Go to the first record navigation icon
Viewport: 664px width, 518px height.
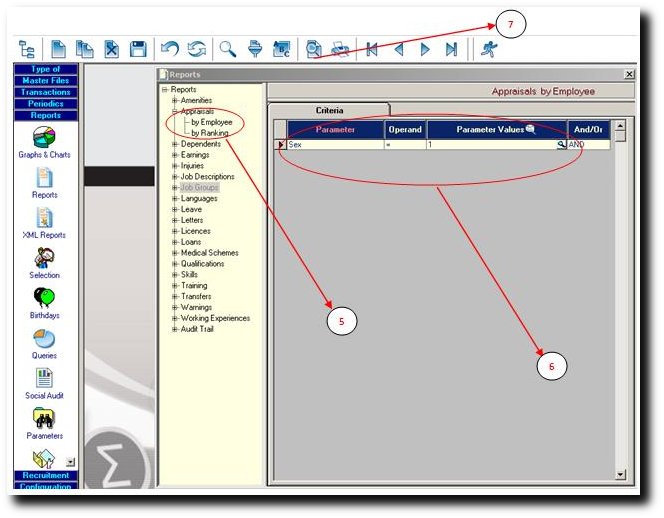pyautogui.click(x=372, y=49)
